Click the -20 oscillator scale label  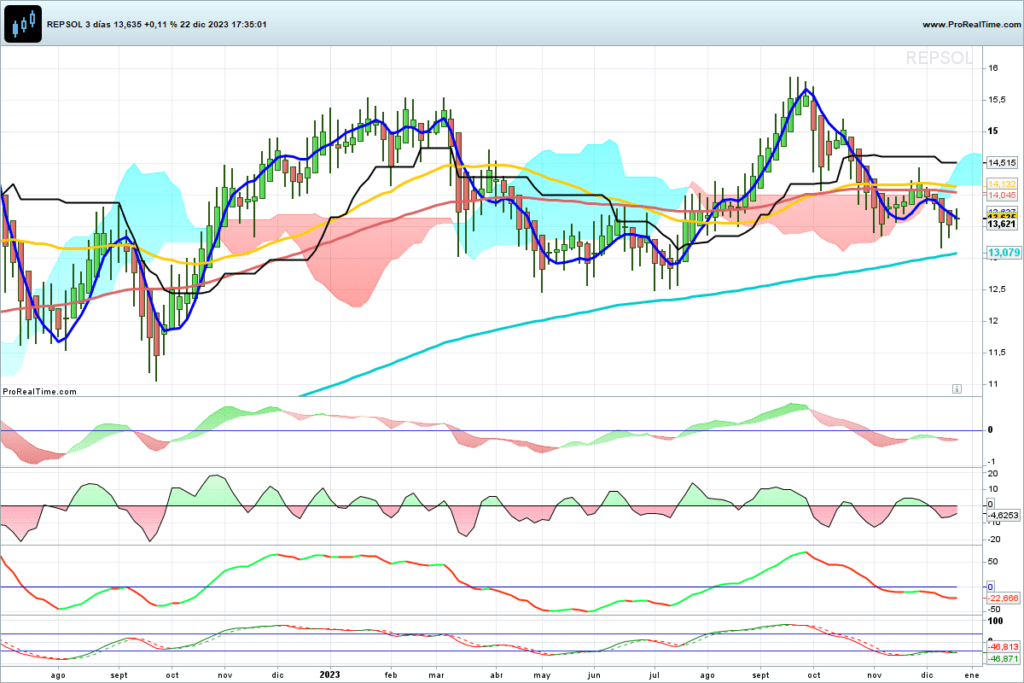pyautogui.click(x=995, y=539)
